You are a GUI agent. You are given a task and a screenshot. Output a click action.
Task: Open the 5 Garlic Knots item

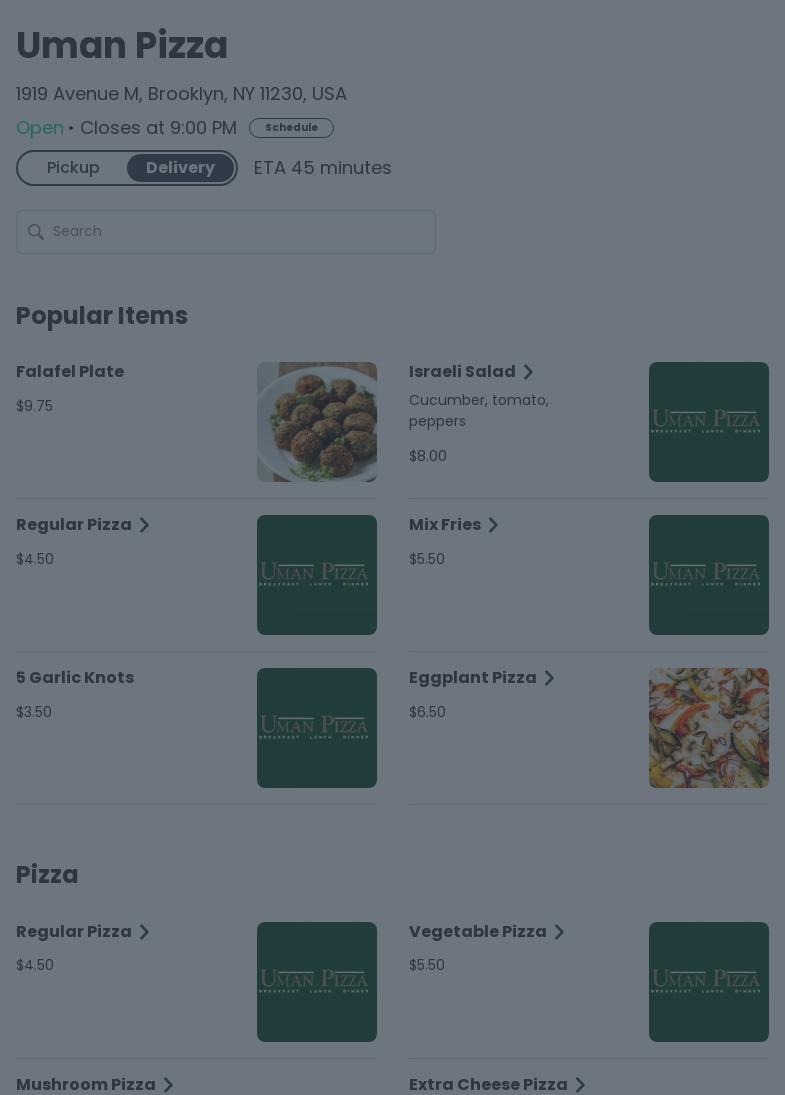coord(75,678)
